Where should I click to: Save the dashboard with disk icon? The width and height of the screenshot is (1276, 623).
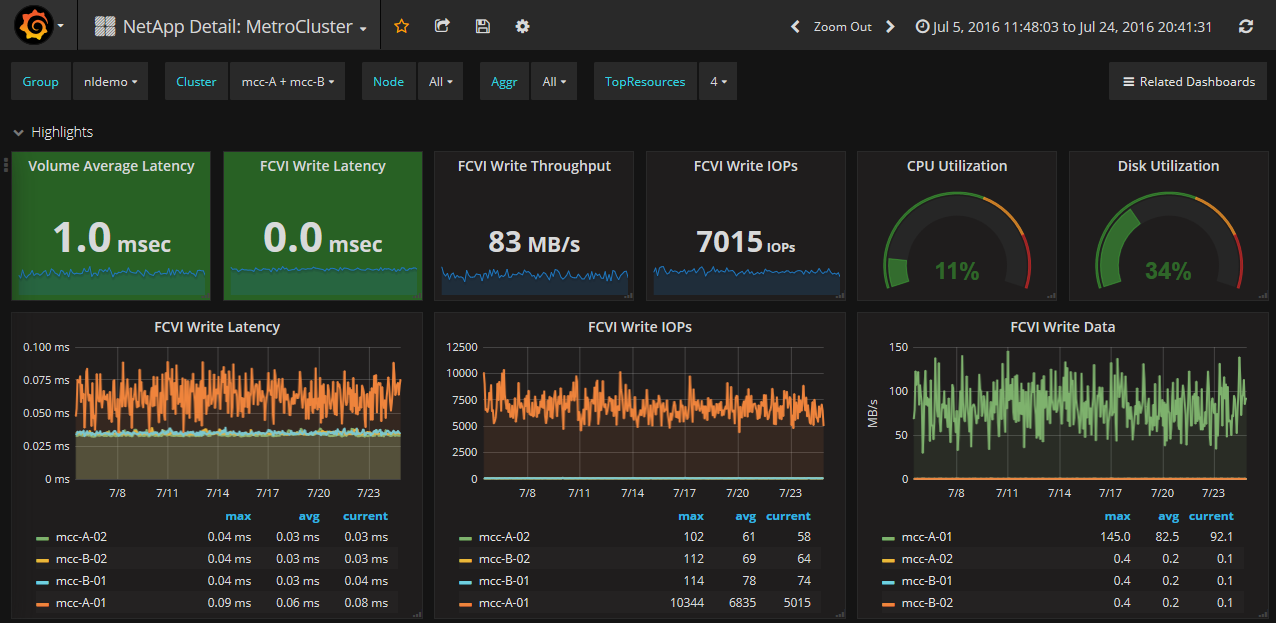(482, 27)
